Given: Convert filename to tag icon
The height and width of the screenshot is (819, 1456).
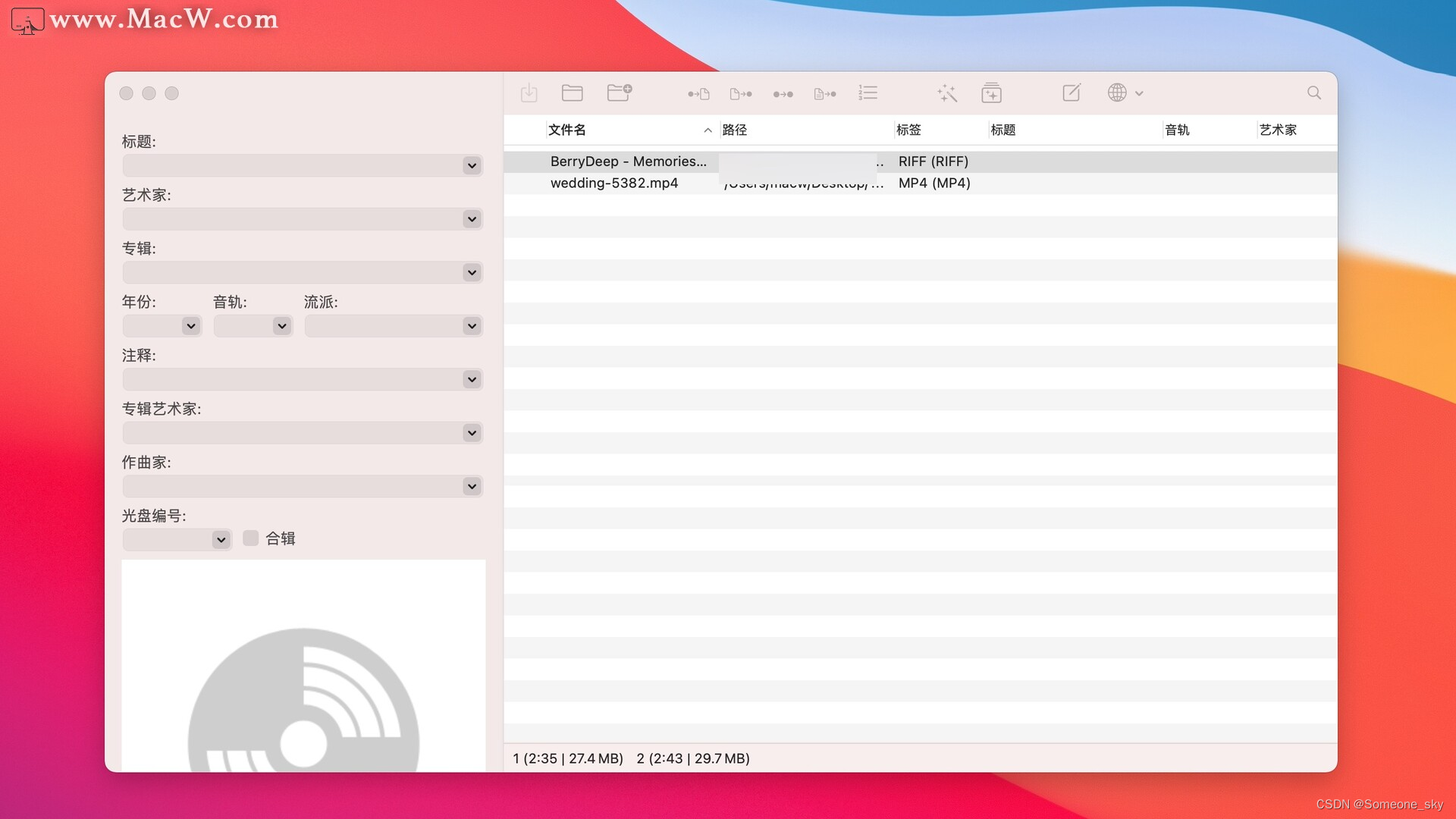Looking at the screenshot, I should [741, 94].
